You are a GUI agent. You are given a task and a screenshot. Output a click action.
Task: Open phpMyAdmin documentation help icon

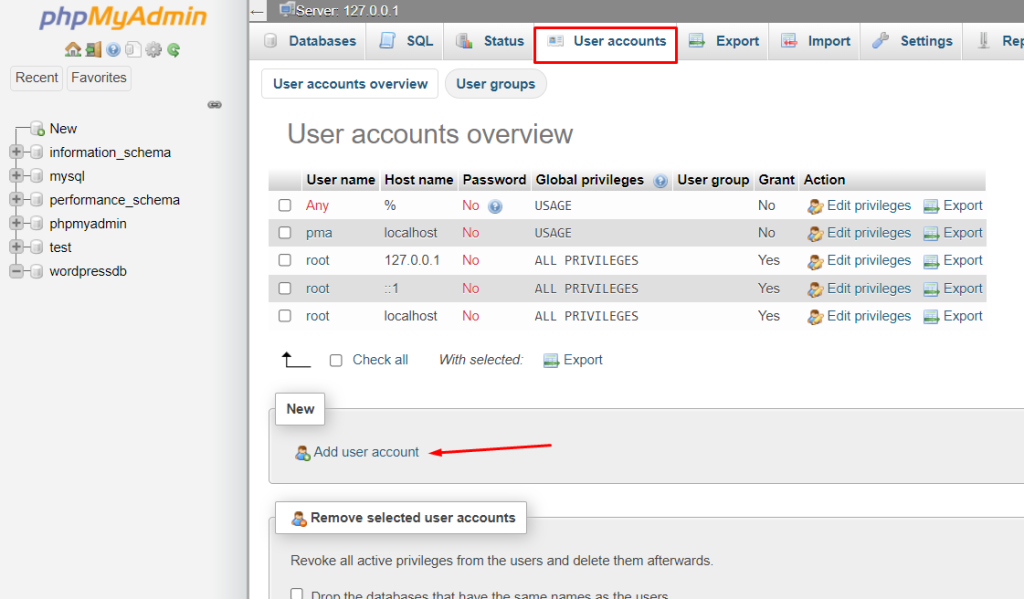coord(113,50)
